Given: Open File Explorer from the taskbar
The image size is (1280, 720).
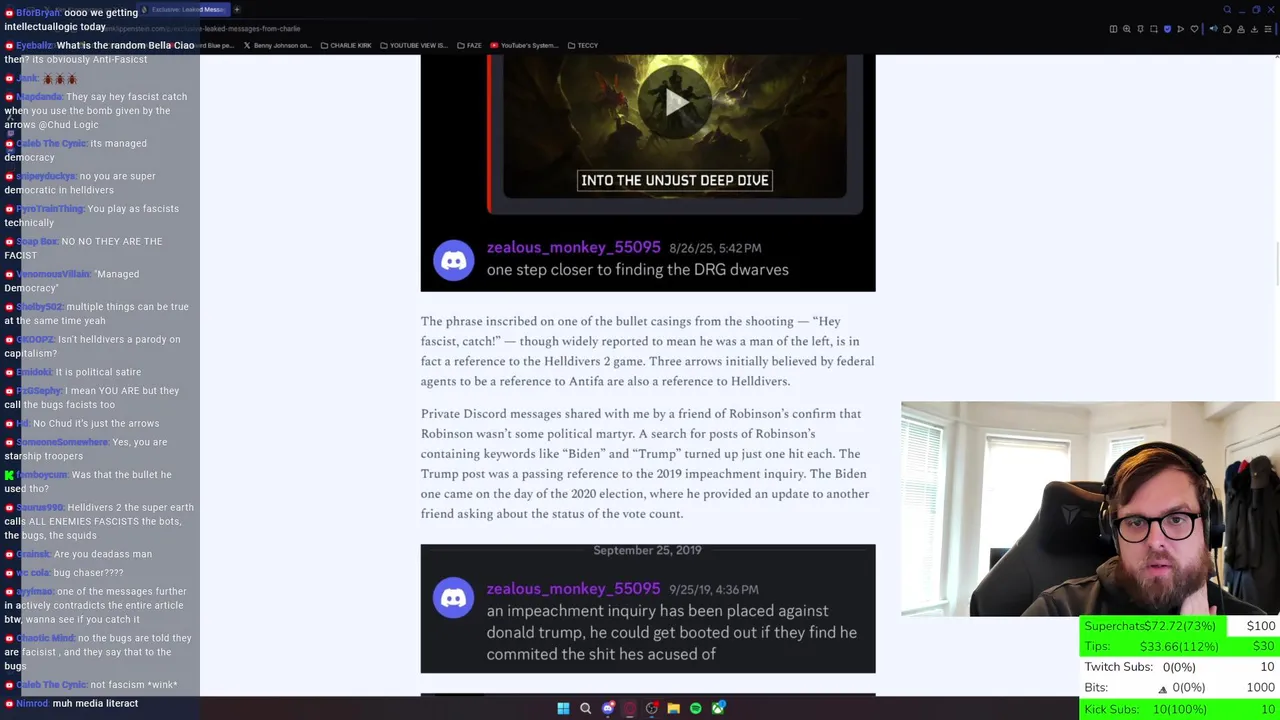Looking at the screenshot, I should point(673,709).
